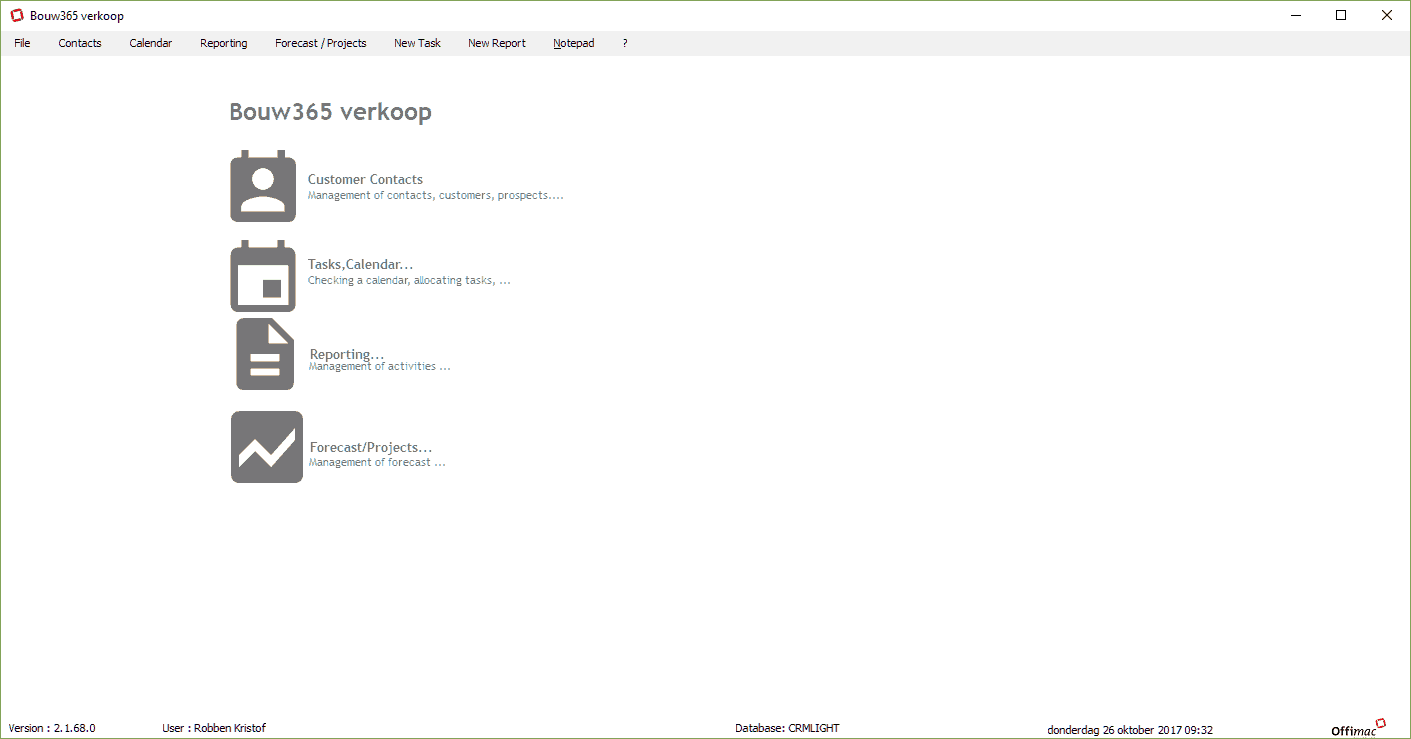This screenshot has height=739, width=1411.
Task: Open the question mark help menu
Action: 625,43
